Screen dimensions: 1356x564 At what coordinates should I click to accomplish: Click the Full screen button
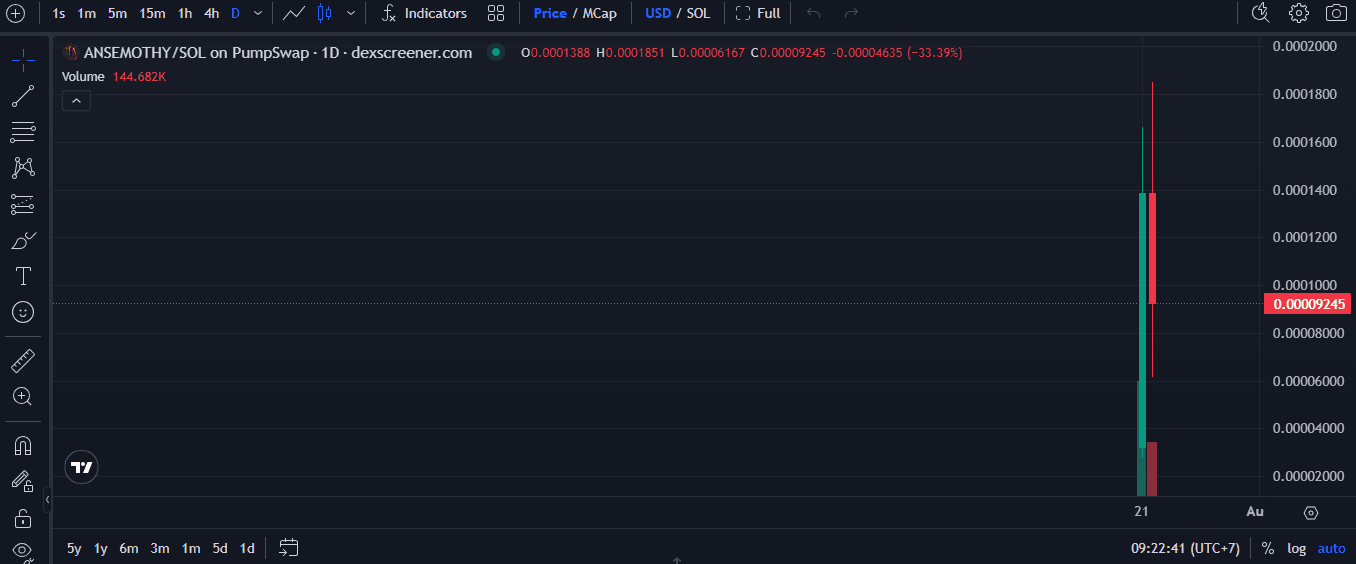pos(758,13)
